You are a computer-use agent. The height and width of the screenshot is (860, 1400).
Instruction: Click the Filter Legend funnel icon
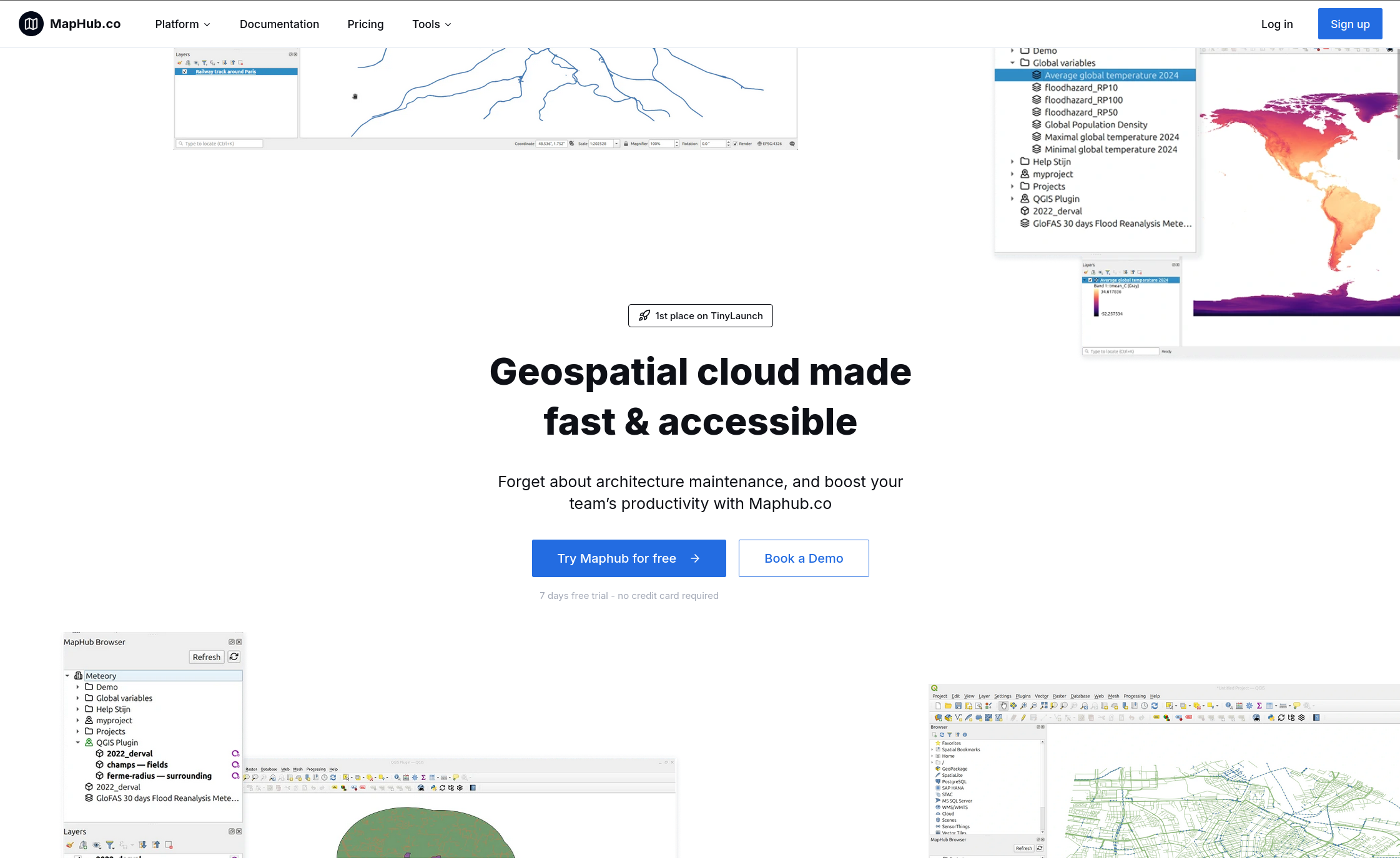[x=110, y=844]
